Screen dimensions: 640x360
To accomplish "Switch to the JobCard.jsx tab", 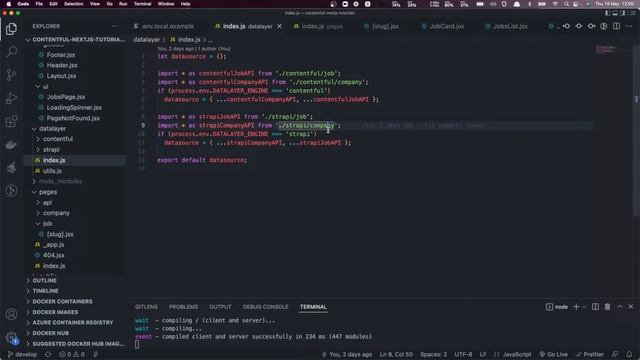I will tap(443, 26).
